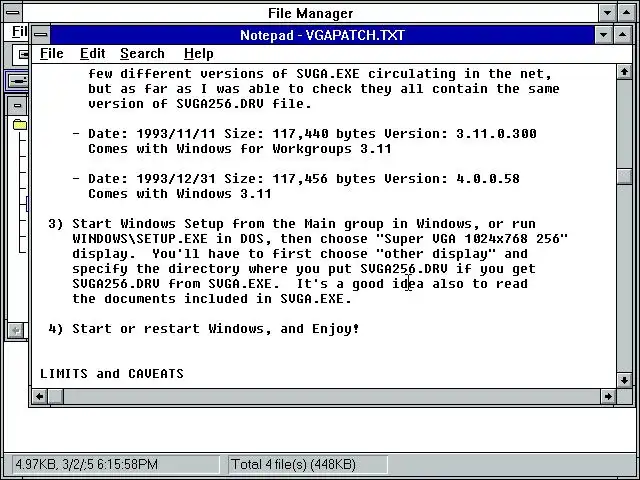Image resolution: width=640 pixels, height=480 pixels.
Task: Minimize the File Manager window
Action: tap(607, 13)
